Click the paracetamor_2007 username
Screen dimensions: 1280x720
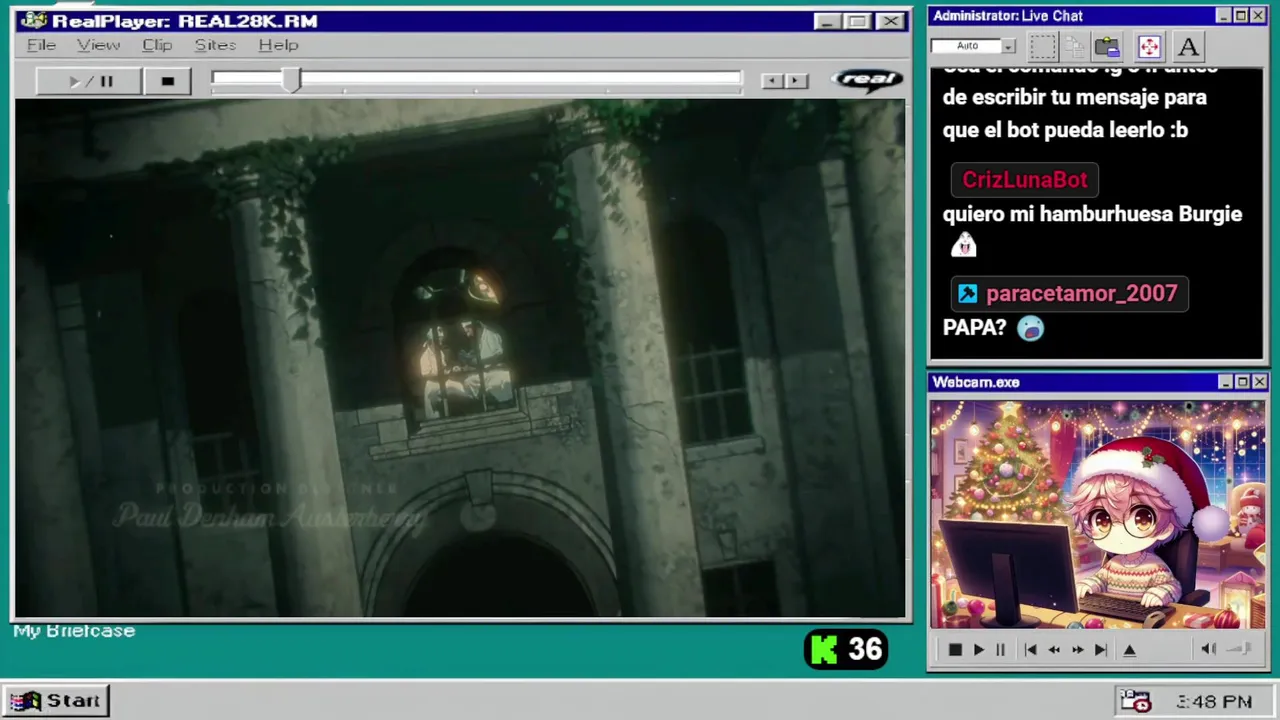coord(1081,293)
